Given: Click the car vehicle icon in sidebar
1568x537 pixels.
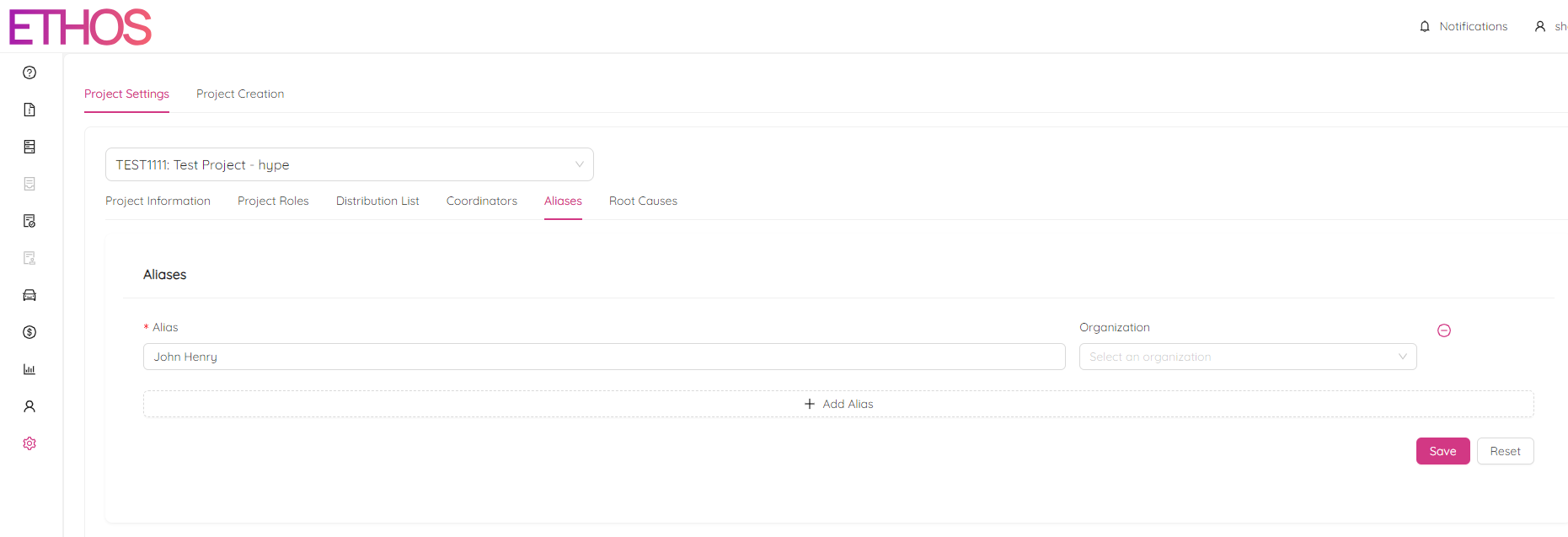Looking at the screenshot, I should click(29, 295).
